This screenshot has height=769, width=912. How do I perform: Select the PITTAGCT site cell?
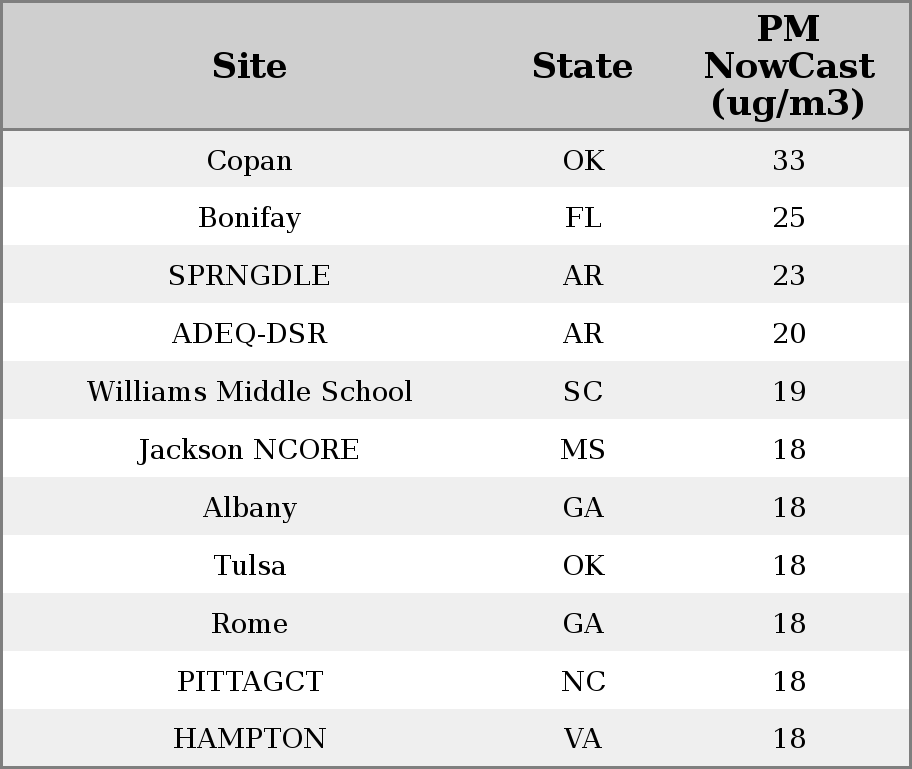tap(249, 682)
